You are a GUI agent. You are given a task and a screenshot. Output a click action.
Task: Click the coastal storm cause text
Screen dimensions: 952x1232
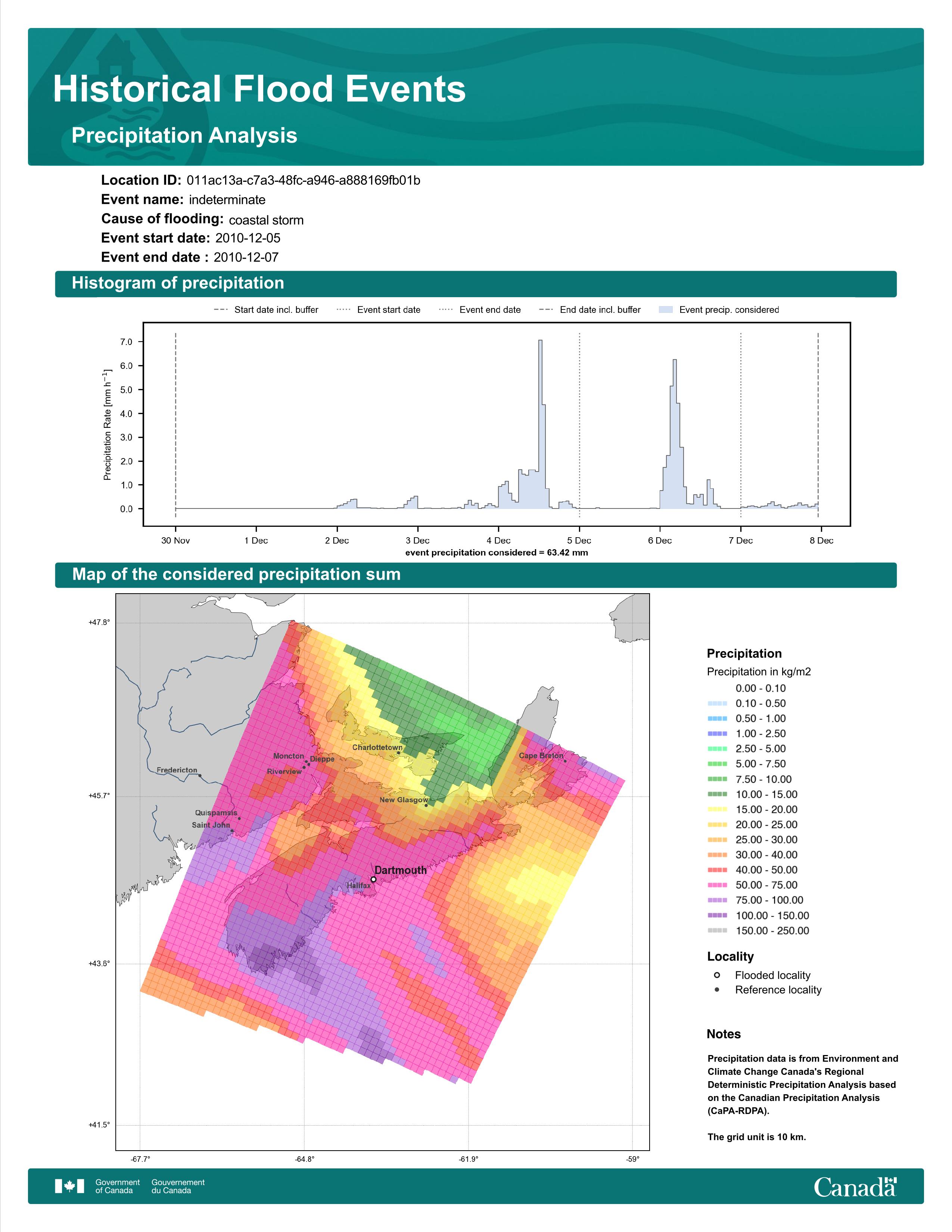[266, 220]
